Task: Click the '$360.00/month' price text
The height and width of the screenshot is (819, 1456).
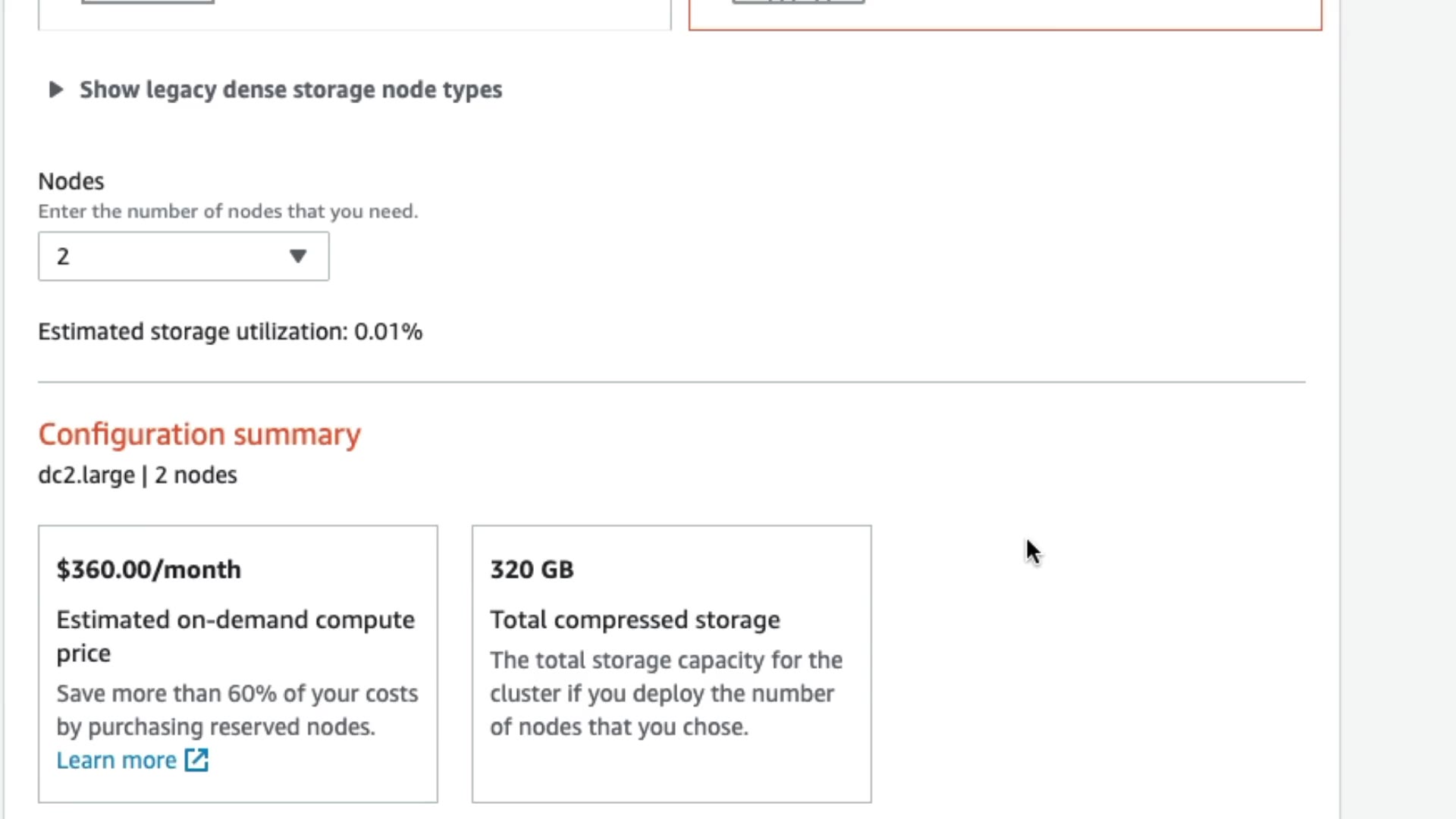Action: [x=149, y=570]
